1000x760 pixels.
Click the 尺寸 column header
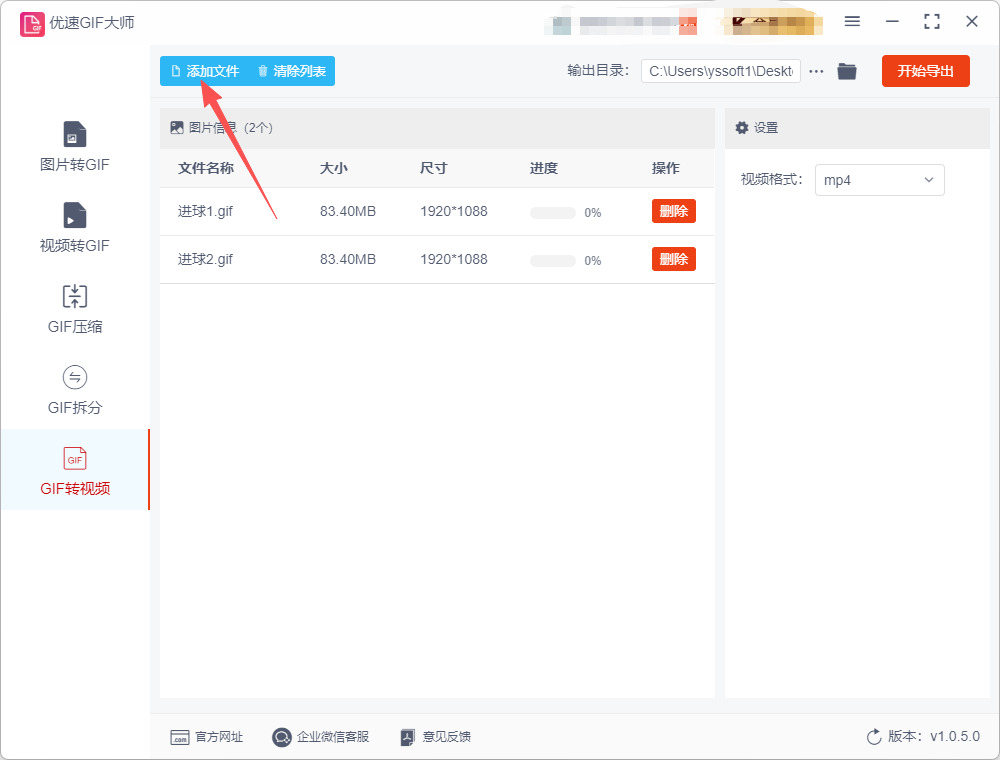click(434, 168)
